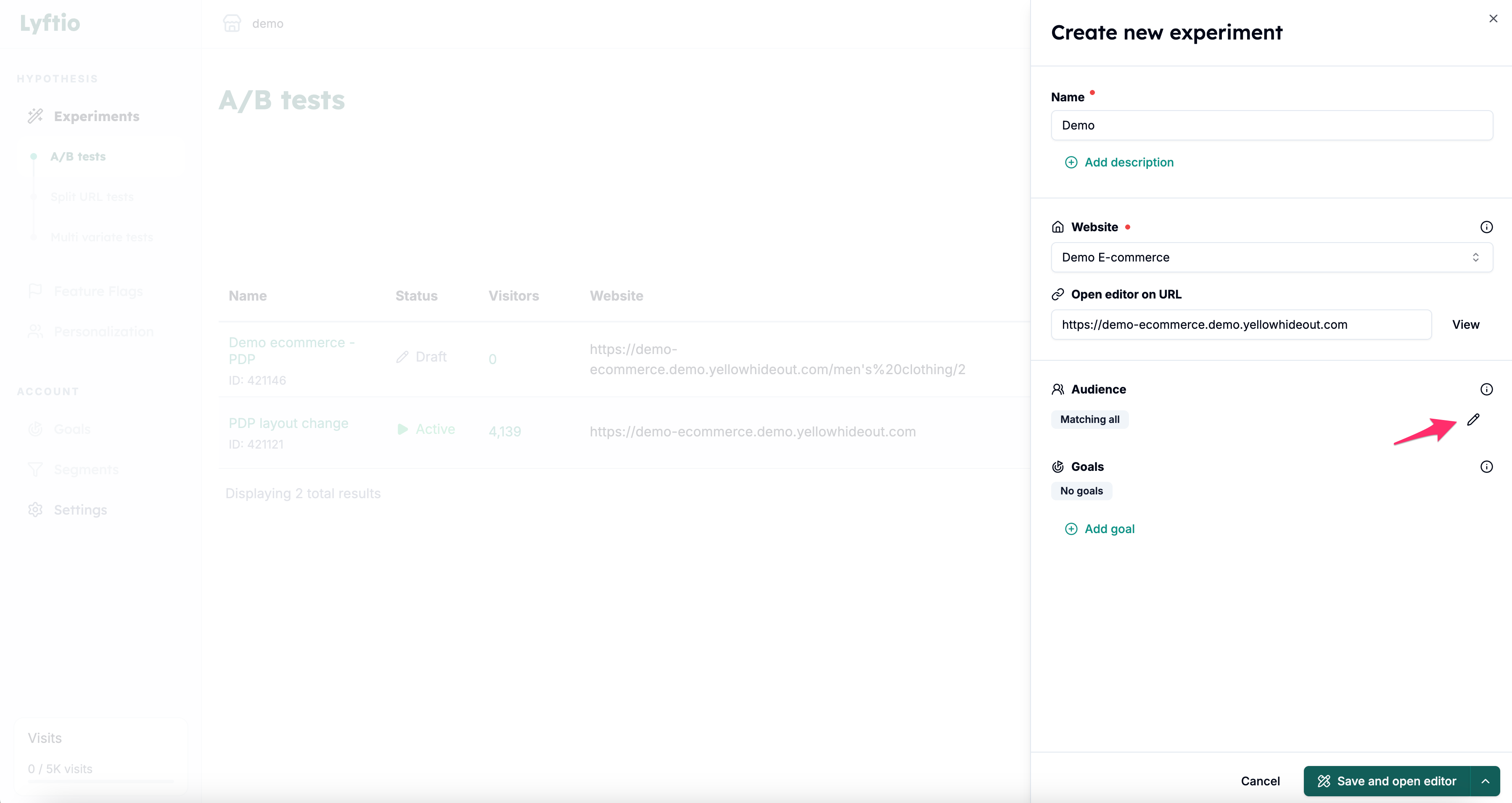
Task: Click the Settings gear icon in sidebar
Action: point(35,510)
